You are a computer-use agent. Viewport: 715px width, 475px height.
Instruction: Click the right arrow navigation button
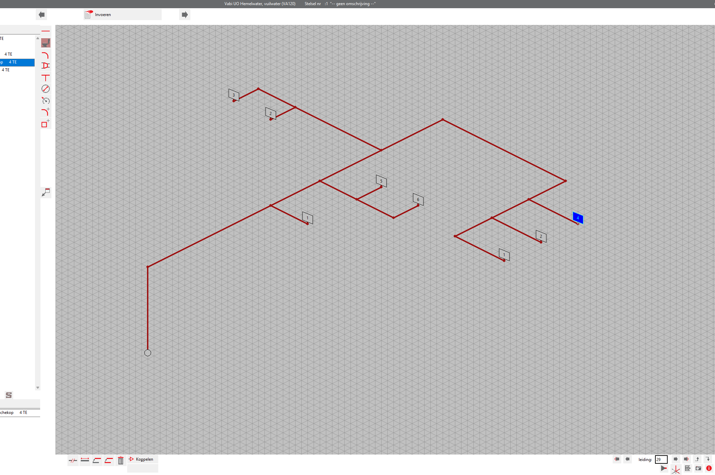point(184,15)
